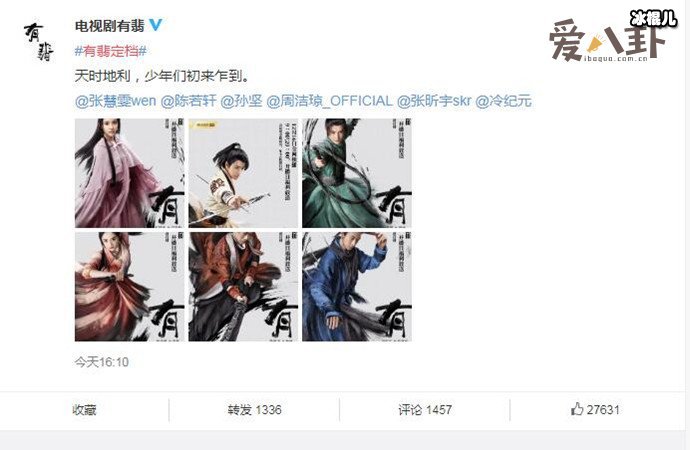Open the account name 电视剧有翡
Image resolution: width=690 pixels, height=450 pixels.
tap(110, 26)
